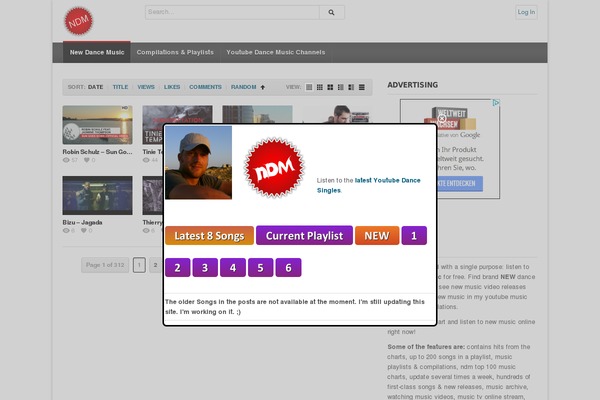Screen dimensions: 600x400
Task: Open the video thumbnail with the man at the mixing desk
Action: pos(337,114)
